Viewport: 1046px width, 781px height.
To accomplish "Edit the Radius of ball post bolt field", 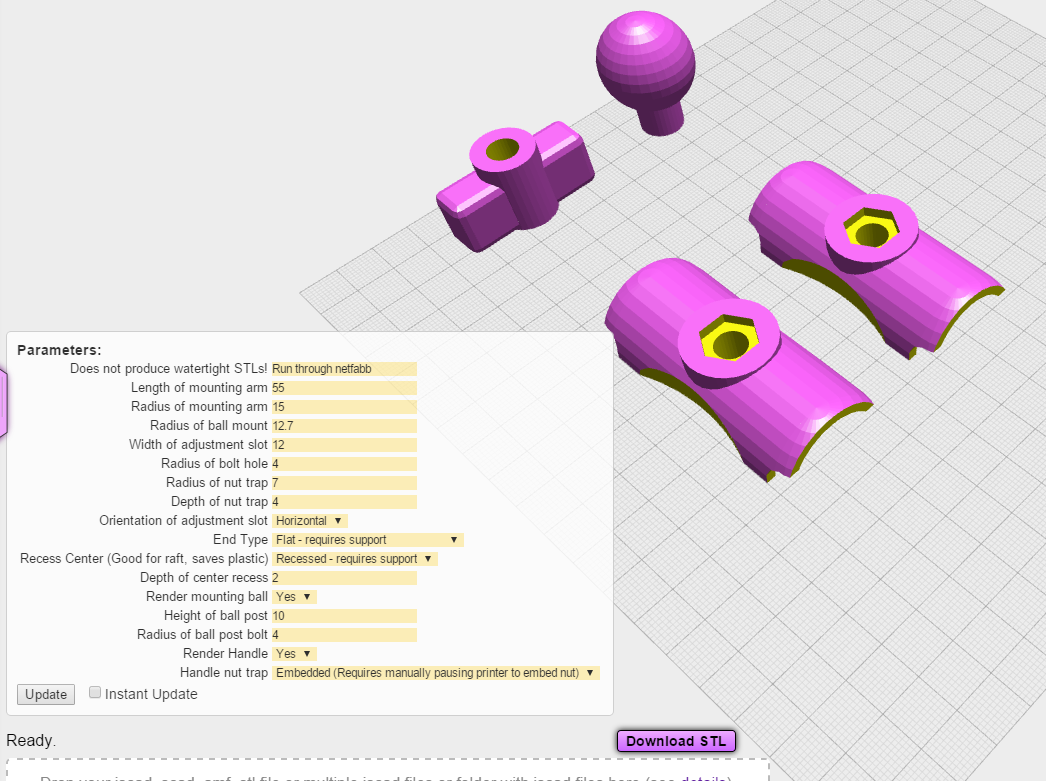I will (x=344, y=635).
